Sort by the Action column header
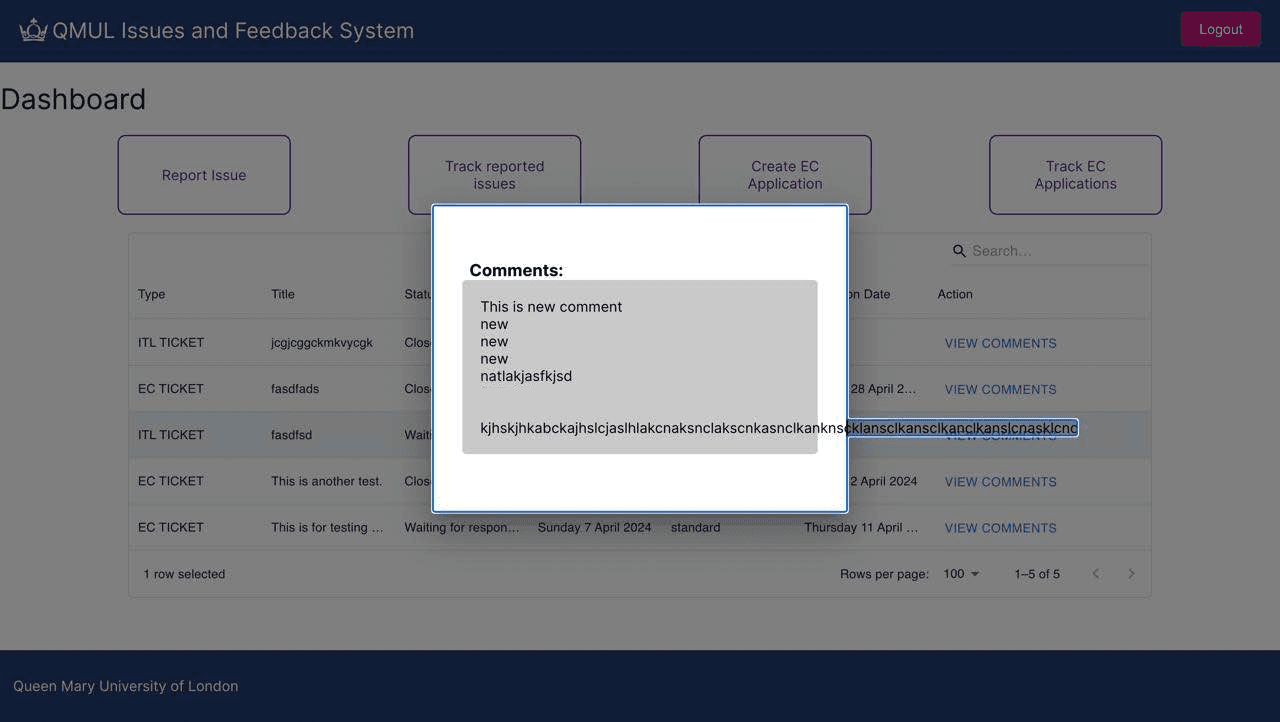The height and width of the screenshot is (722, 1280). coord(955,294)
